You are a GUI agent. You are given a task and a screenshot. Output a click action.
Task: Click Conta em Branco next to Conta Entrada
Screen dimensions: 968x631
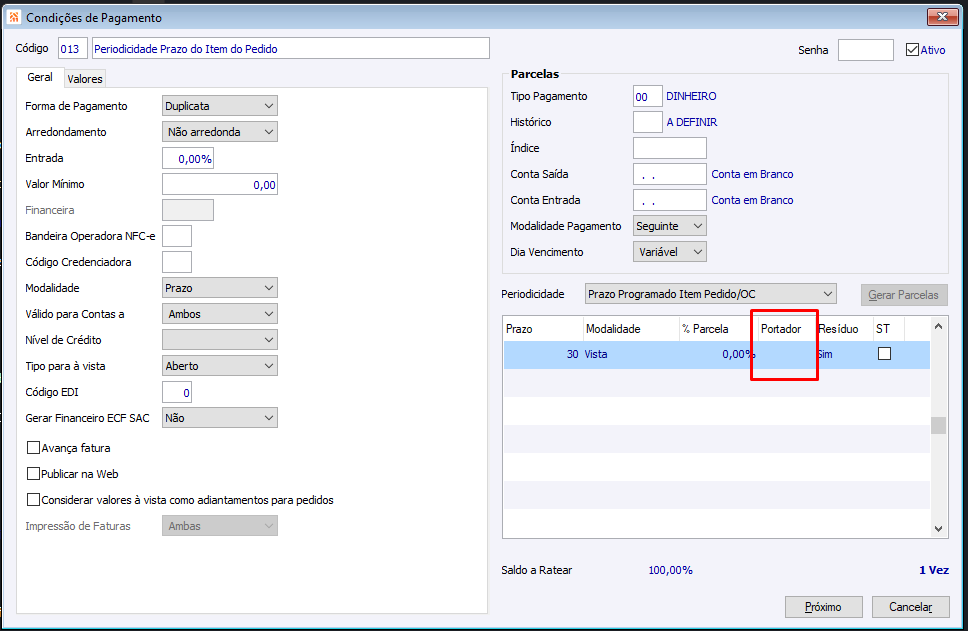coord(752,200)
